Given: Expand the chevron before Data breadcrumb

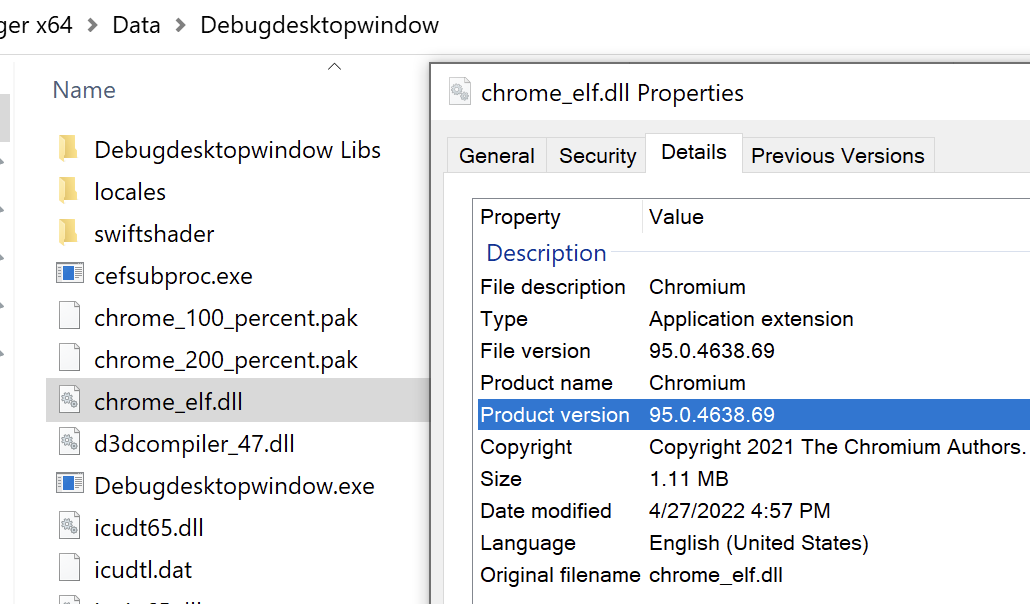Looking at the screenshot, I should tap(93, 26).
